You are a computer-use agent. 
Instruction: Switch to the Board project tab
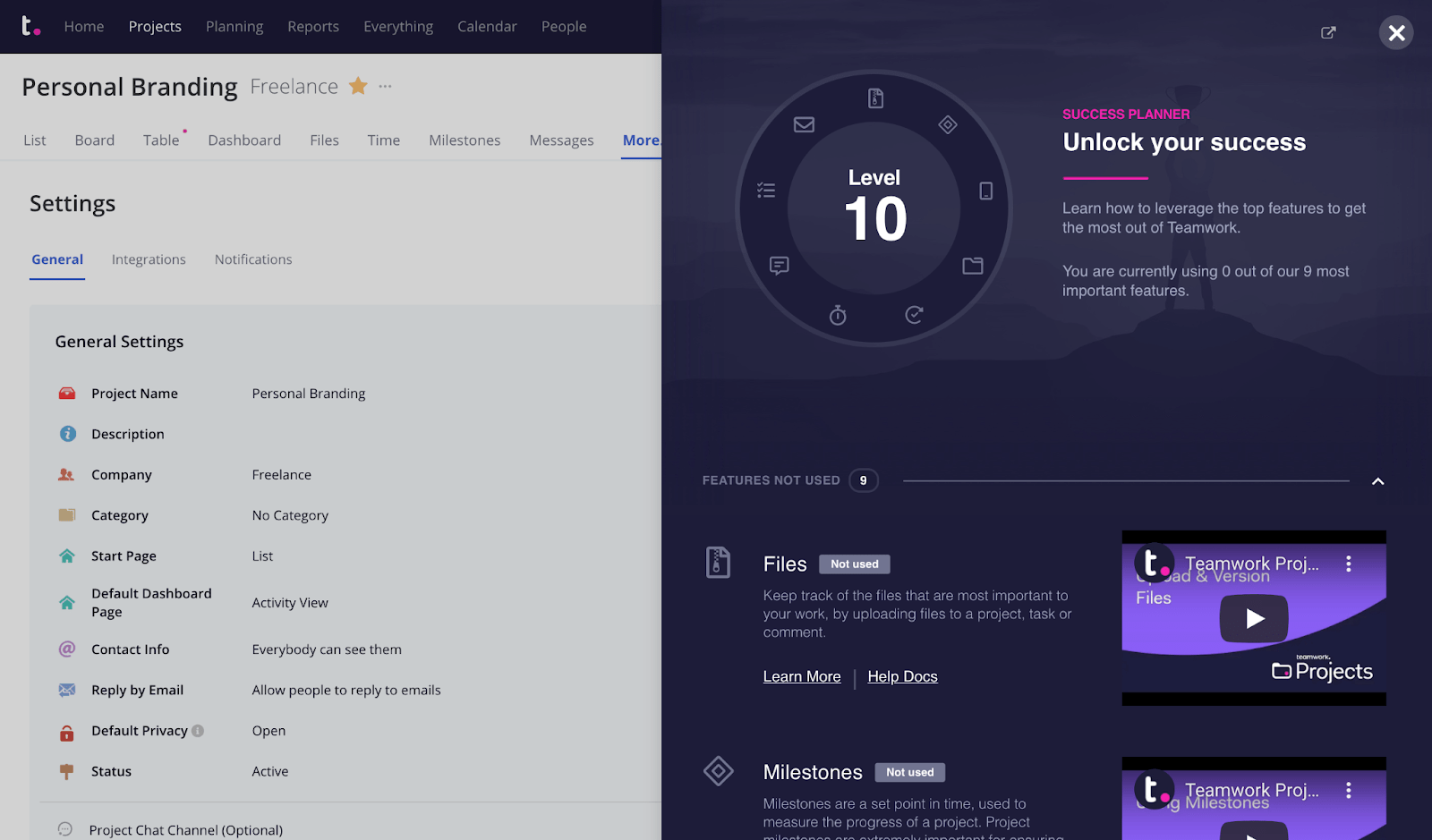[x=95, y=140]
